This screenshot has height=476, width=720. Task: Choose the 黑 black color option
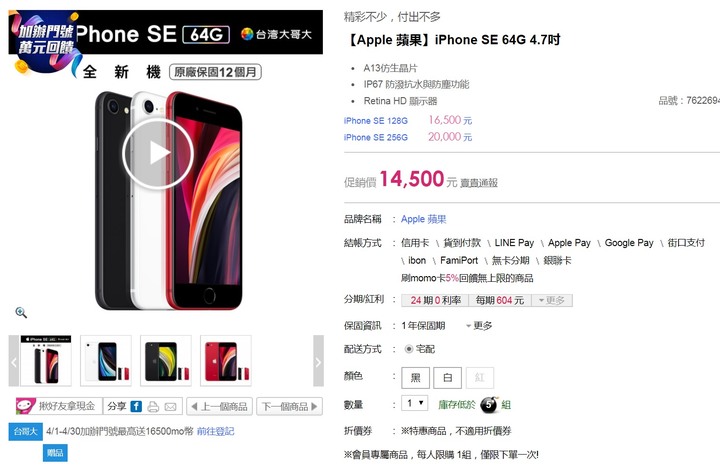pyautogui.click(x=416, y=378)
